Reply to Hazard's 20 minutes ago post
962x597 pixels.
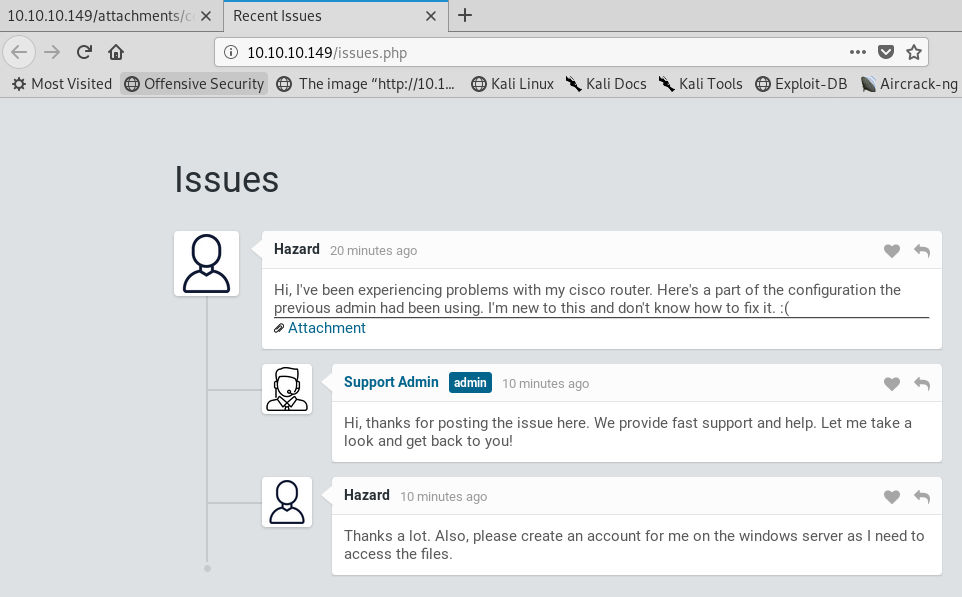pyautogui.click(x=922, y=250)
